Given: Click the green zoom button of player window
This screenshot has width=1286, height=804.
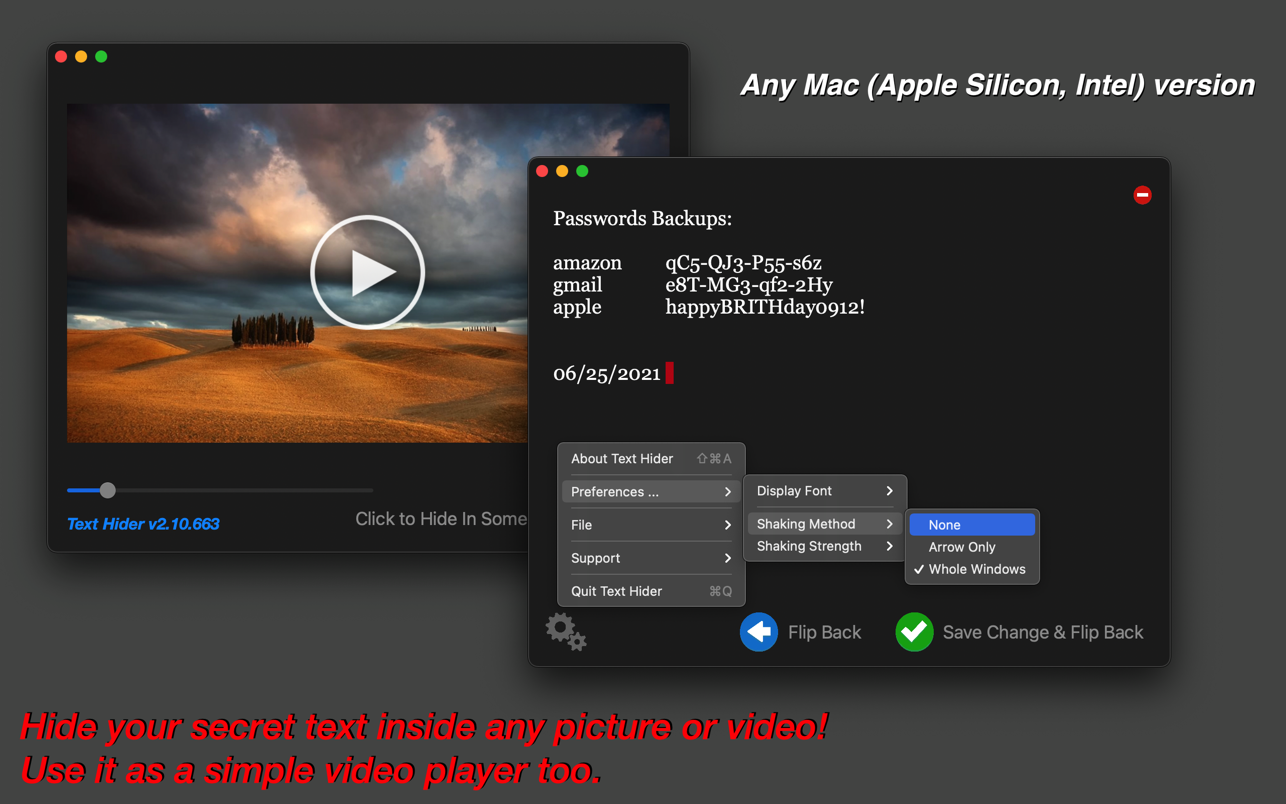Looking at the screenshot, I should pos(101,57).
